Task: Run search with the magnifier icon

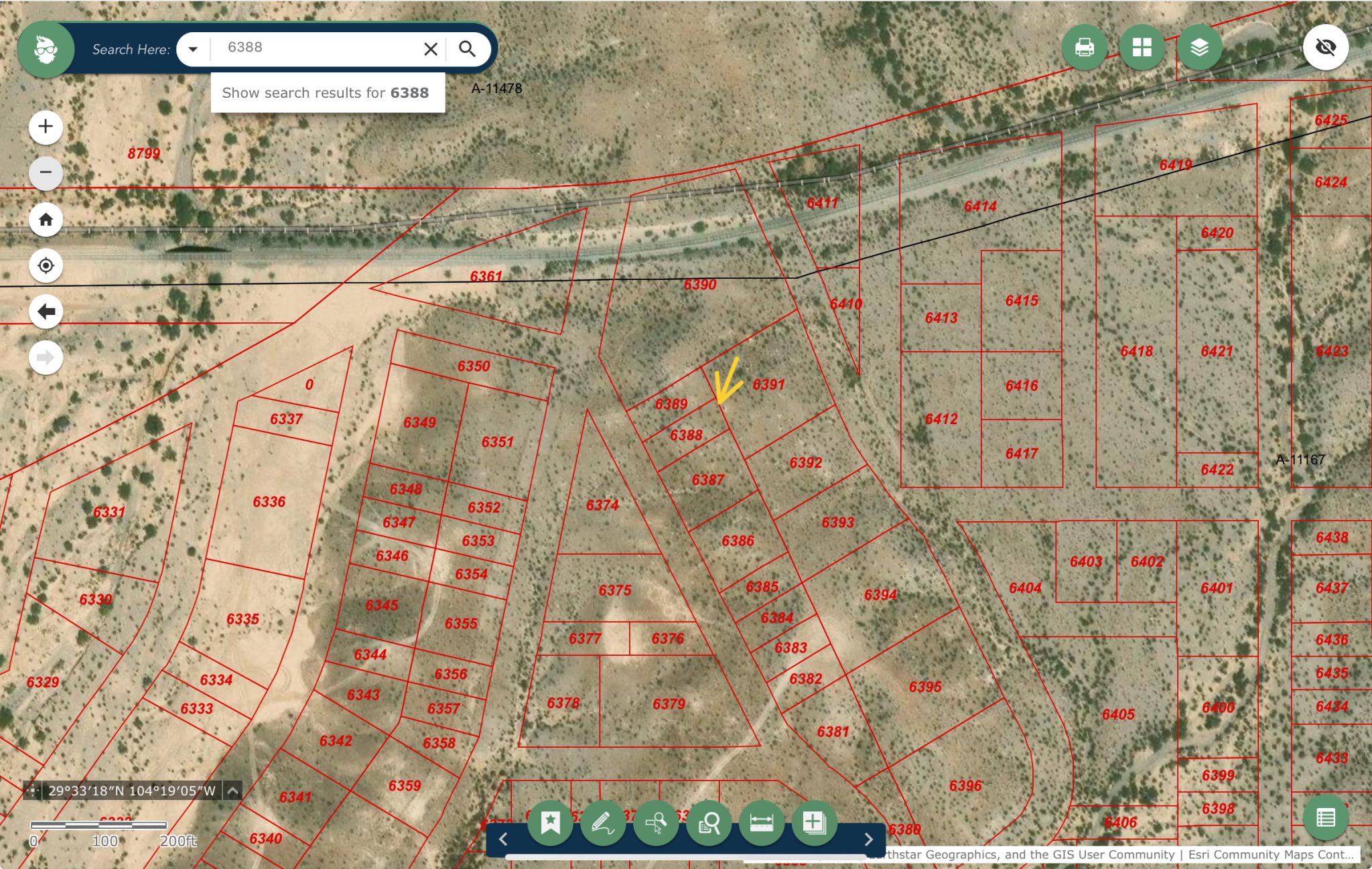Action: click(x=467, y=49)
